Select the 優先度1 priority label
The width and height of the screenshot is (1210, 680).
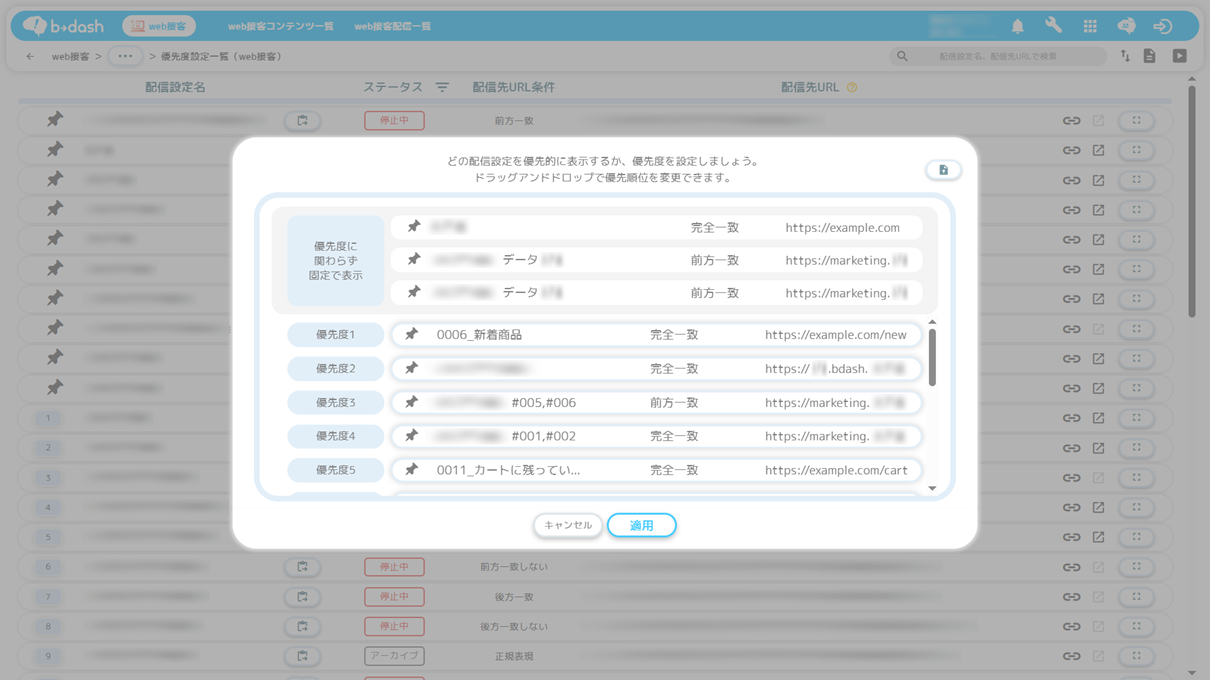[x=335, y=335]
